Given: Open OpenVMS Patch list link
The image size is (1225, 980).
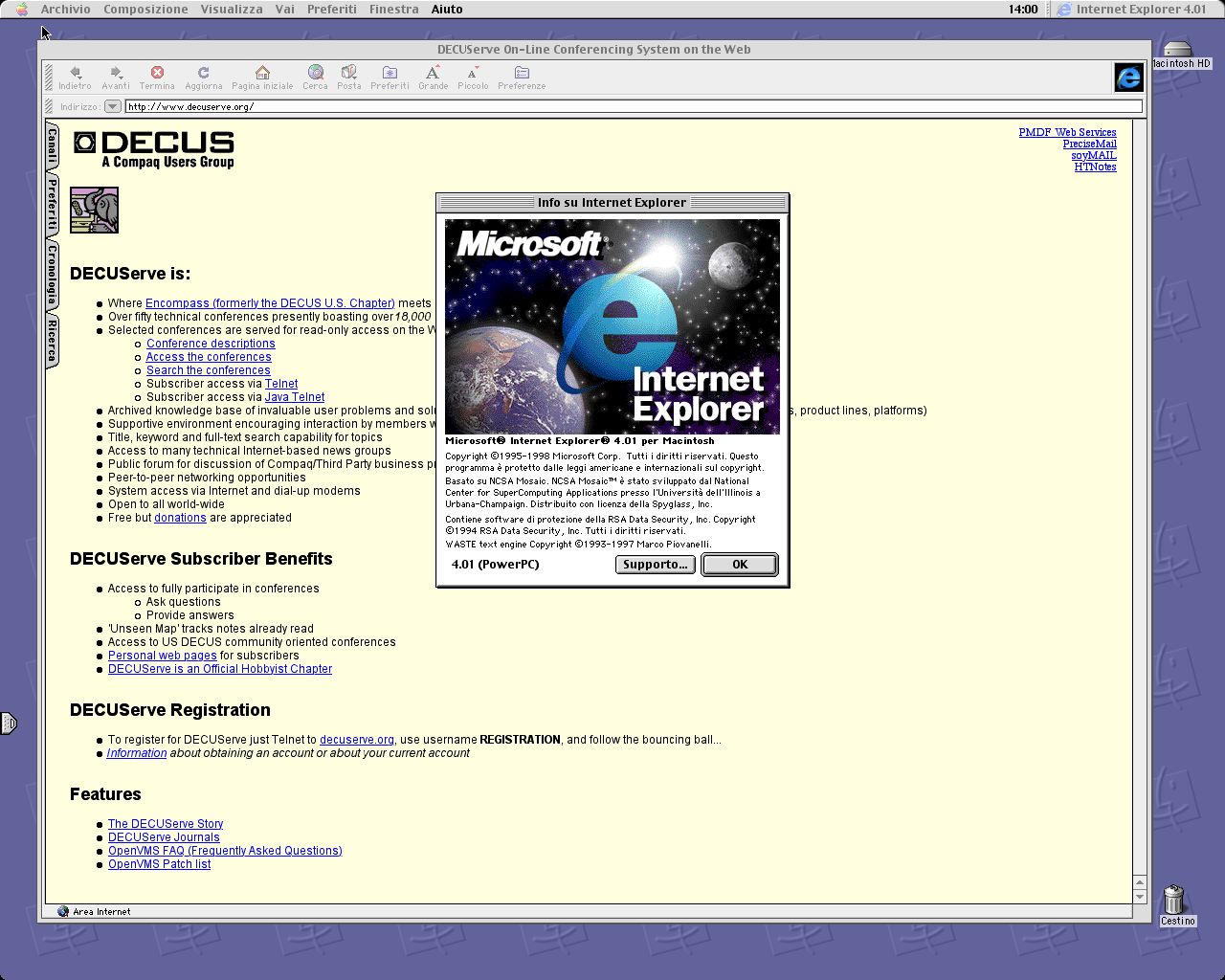Looking at the screenshot, I should tap(159, 864).
